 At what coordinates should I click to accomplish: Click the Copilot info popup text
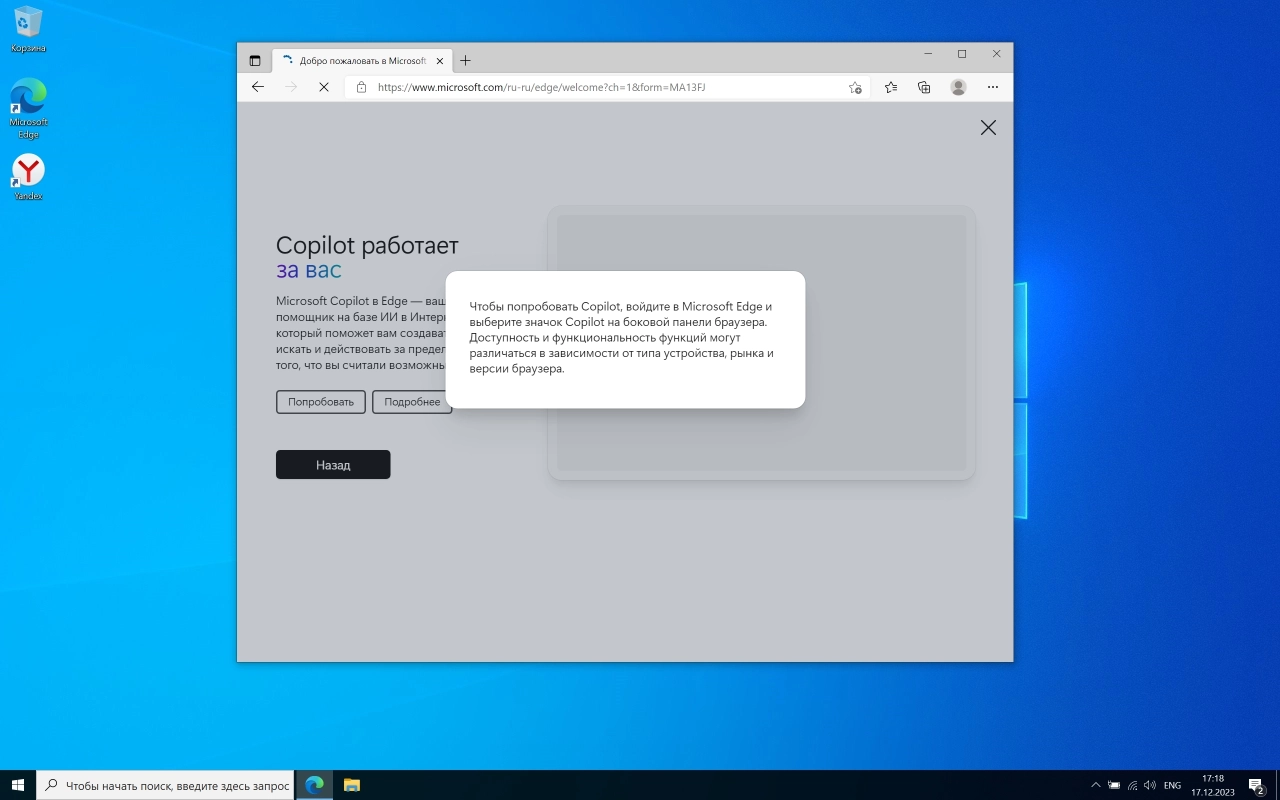pos(621,337)
